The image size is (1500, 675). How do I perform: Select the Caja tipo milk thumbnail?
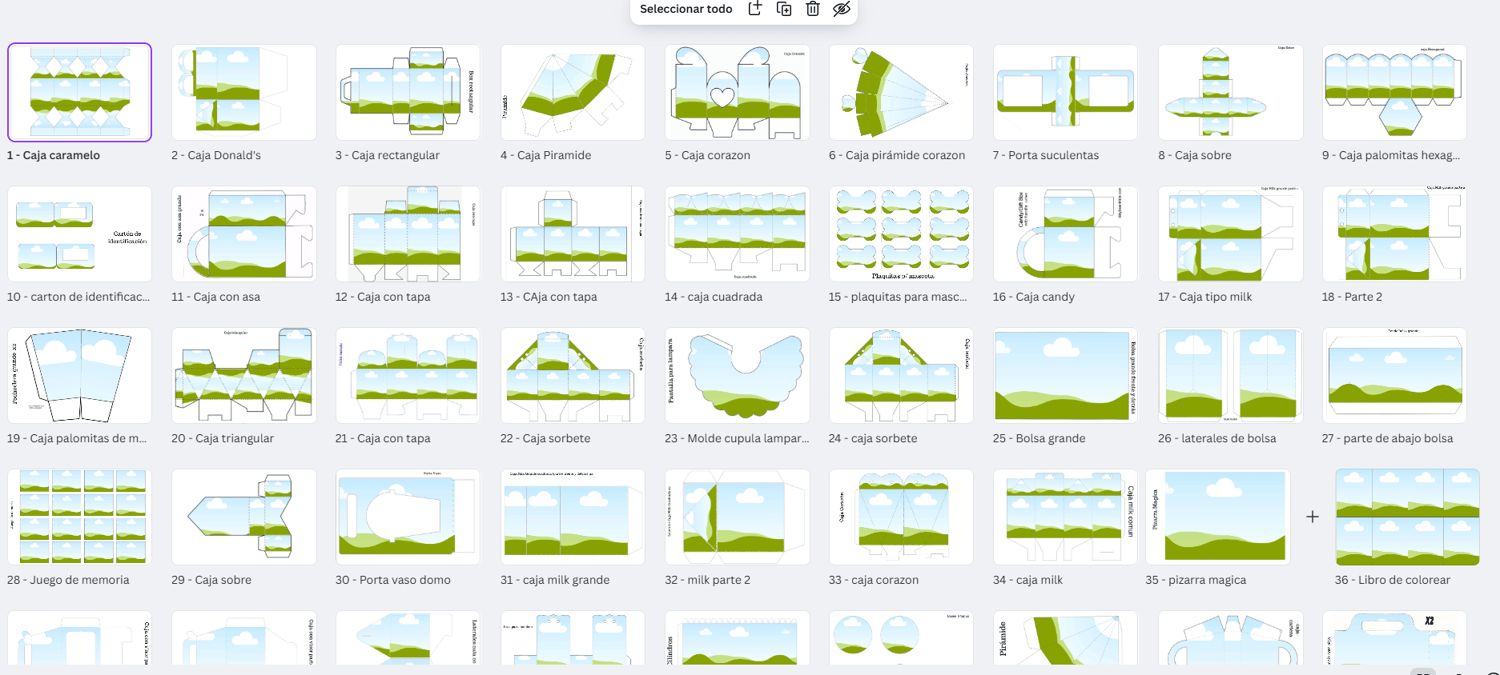(1230, 234)
